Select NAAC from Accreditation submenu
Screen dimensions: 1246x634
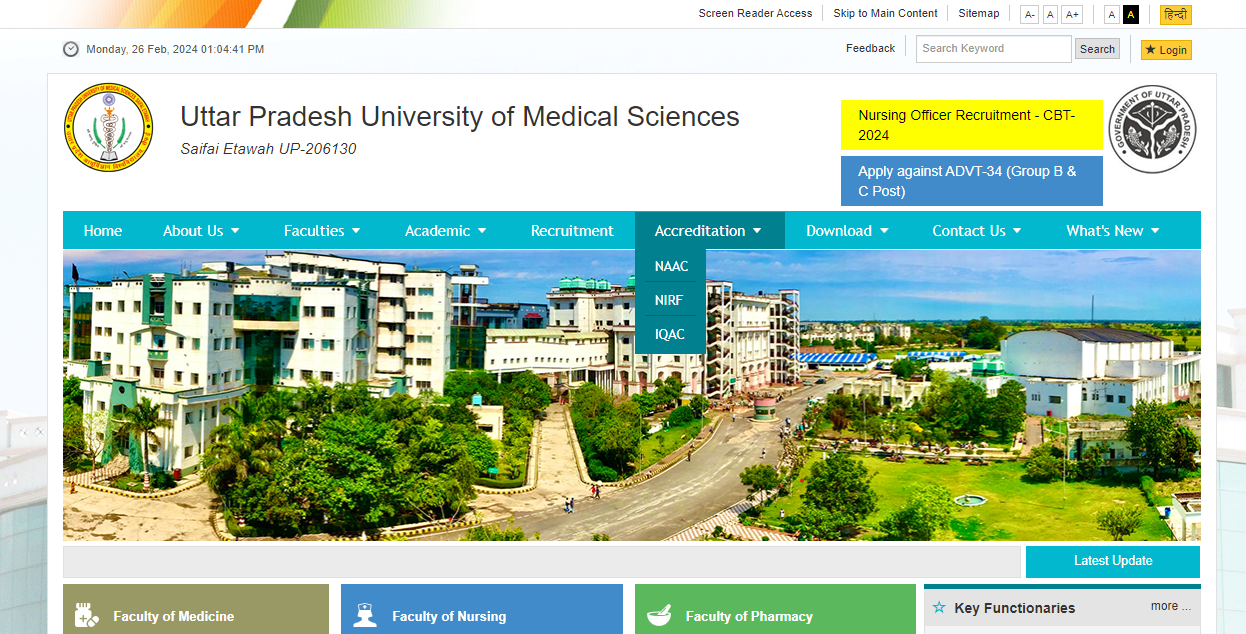[671, 266]
